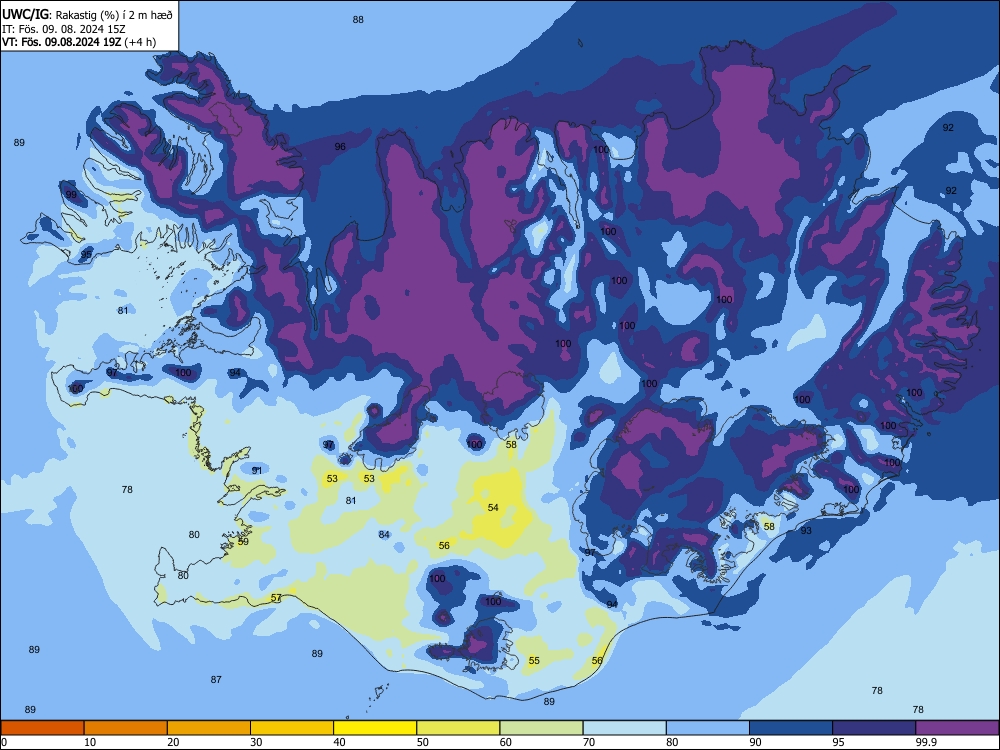The height and width of the screenshot is (750, 1000).
Task: Click the '40' legend tick label
Action: (x=339, y=742)
